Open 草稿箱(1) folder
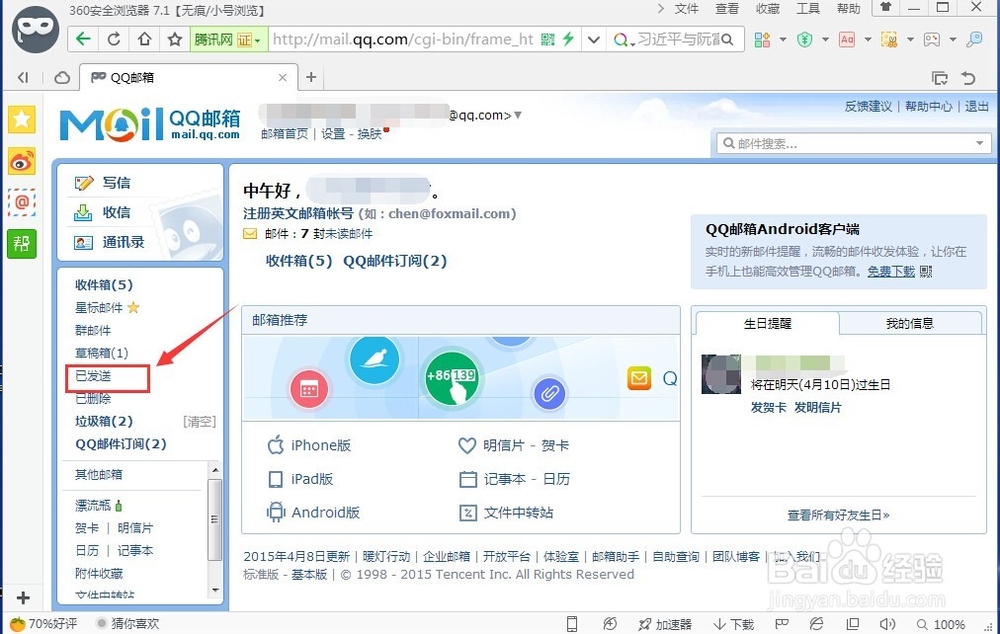The height and width of the screenshot is (634, 1000). coord(101,353)
